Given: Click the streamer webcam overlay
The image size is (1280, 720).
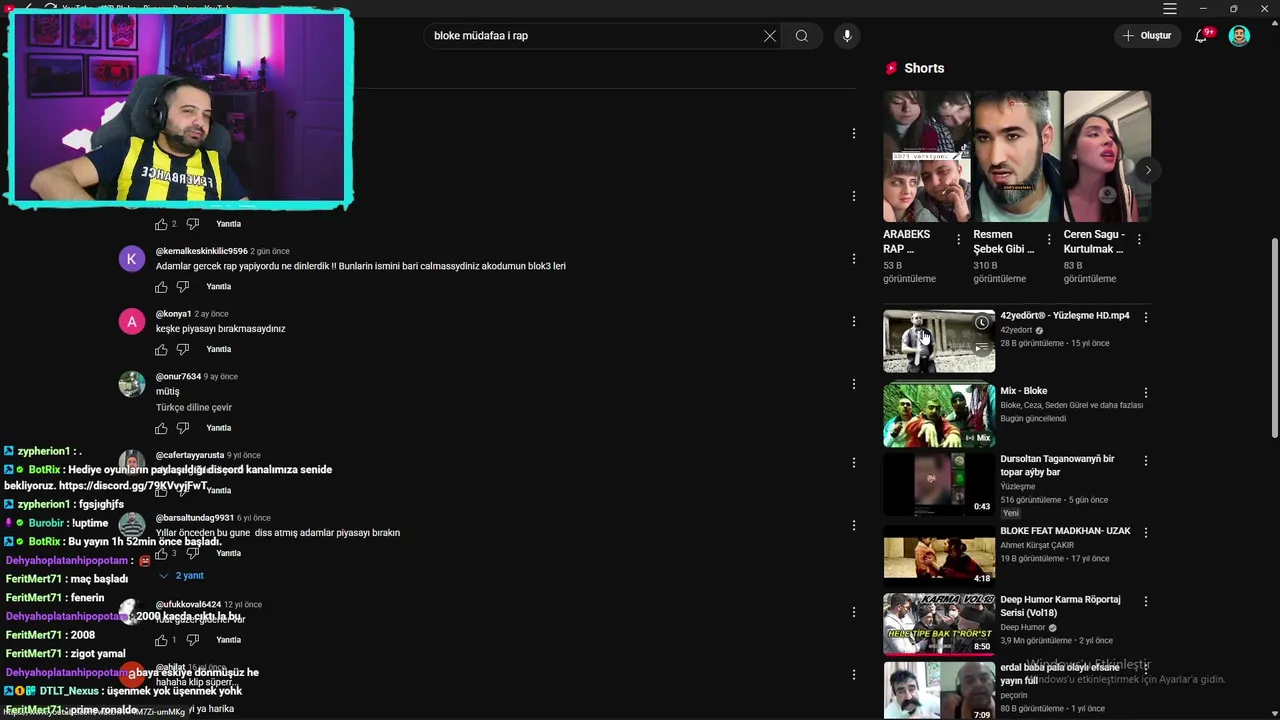Looking at the screenshot, I should pyautogui.click(x=179, y=109).
